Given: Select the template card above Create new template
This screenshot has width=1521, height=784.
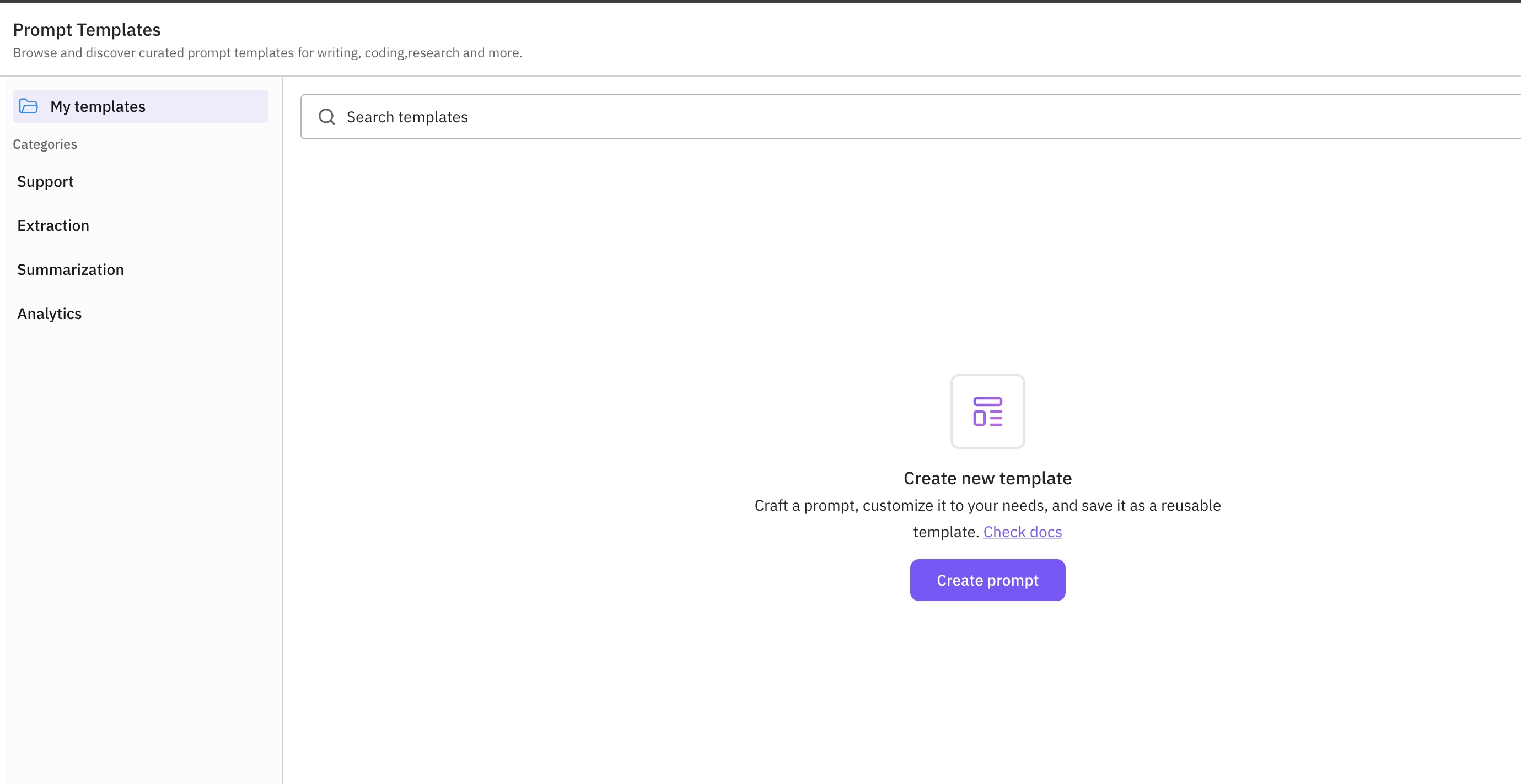Looking at the screenshot, I should 988,411.
